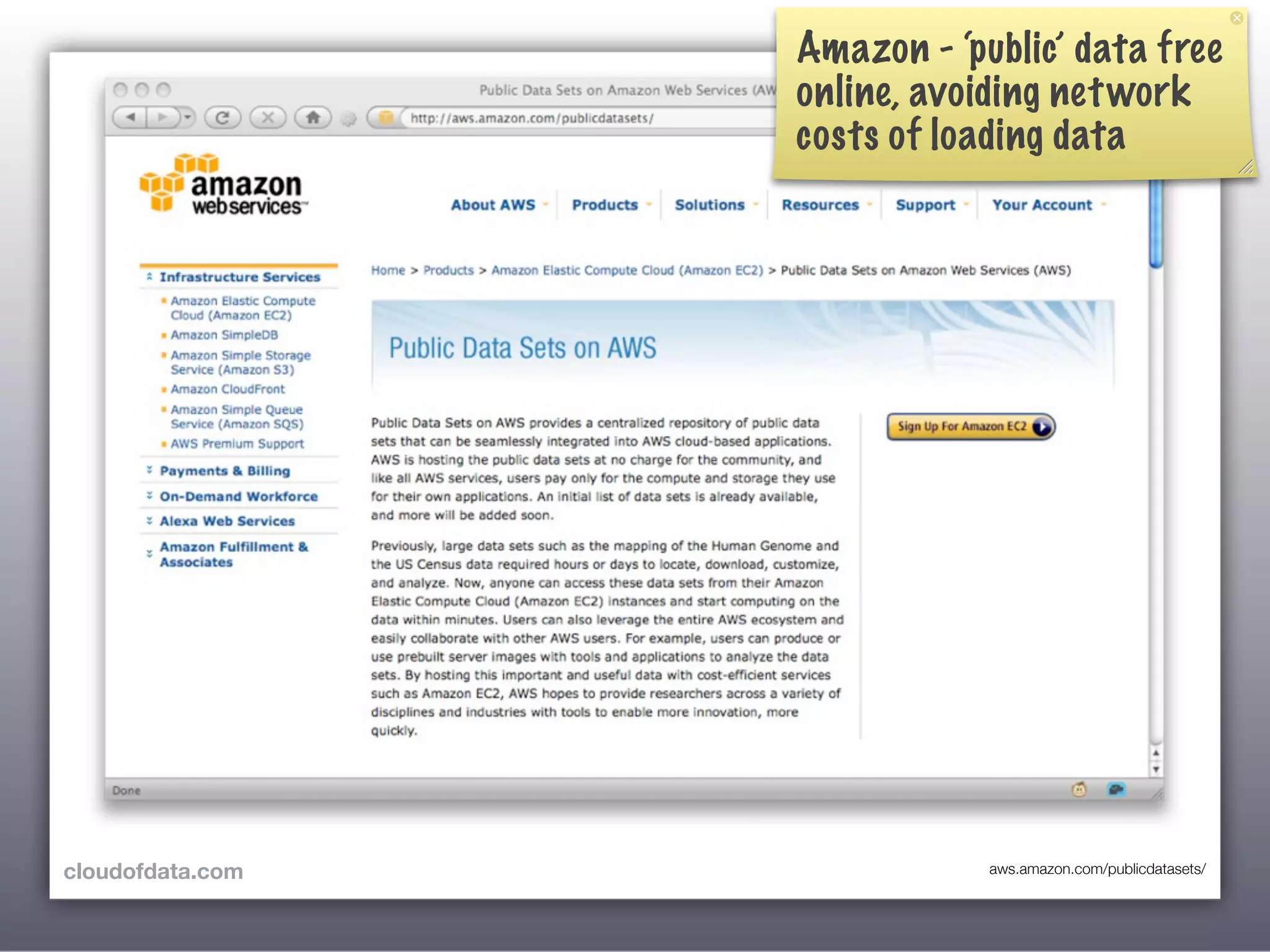This screenshot has width=1270, height=952.
Task: Click the Done status bar text
Action: [127, 791]
